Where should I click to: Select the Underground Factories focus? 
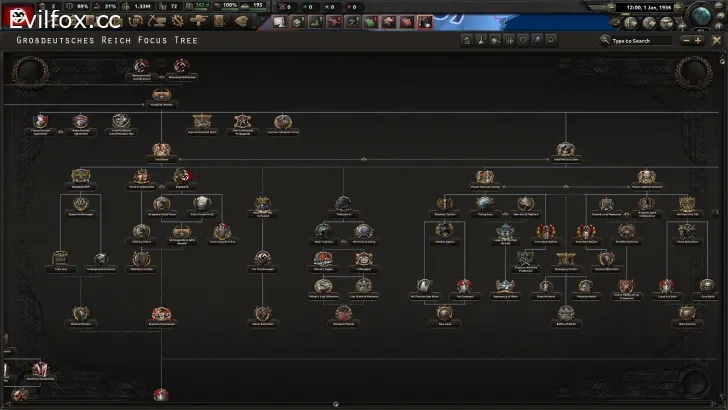click(100, 259)
